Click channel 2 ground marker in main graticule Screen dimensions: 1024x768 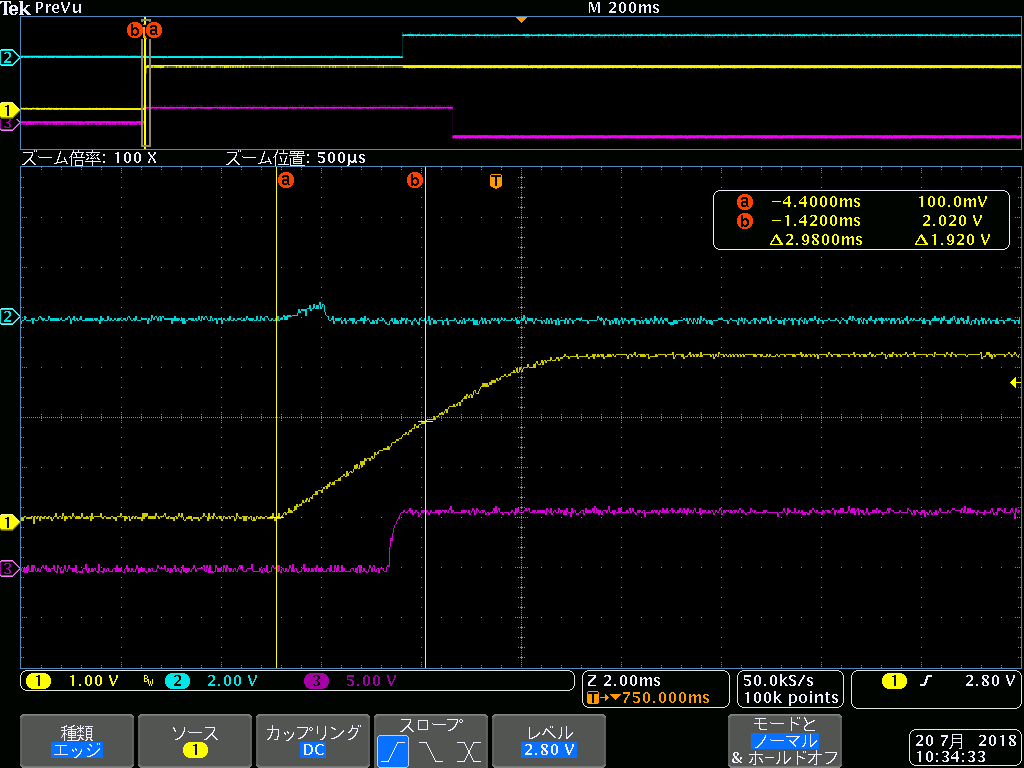[x=9, y=317]
